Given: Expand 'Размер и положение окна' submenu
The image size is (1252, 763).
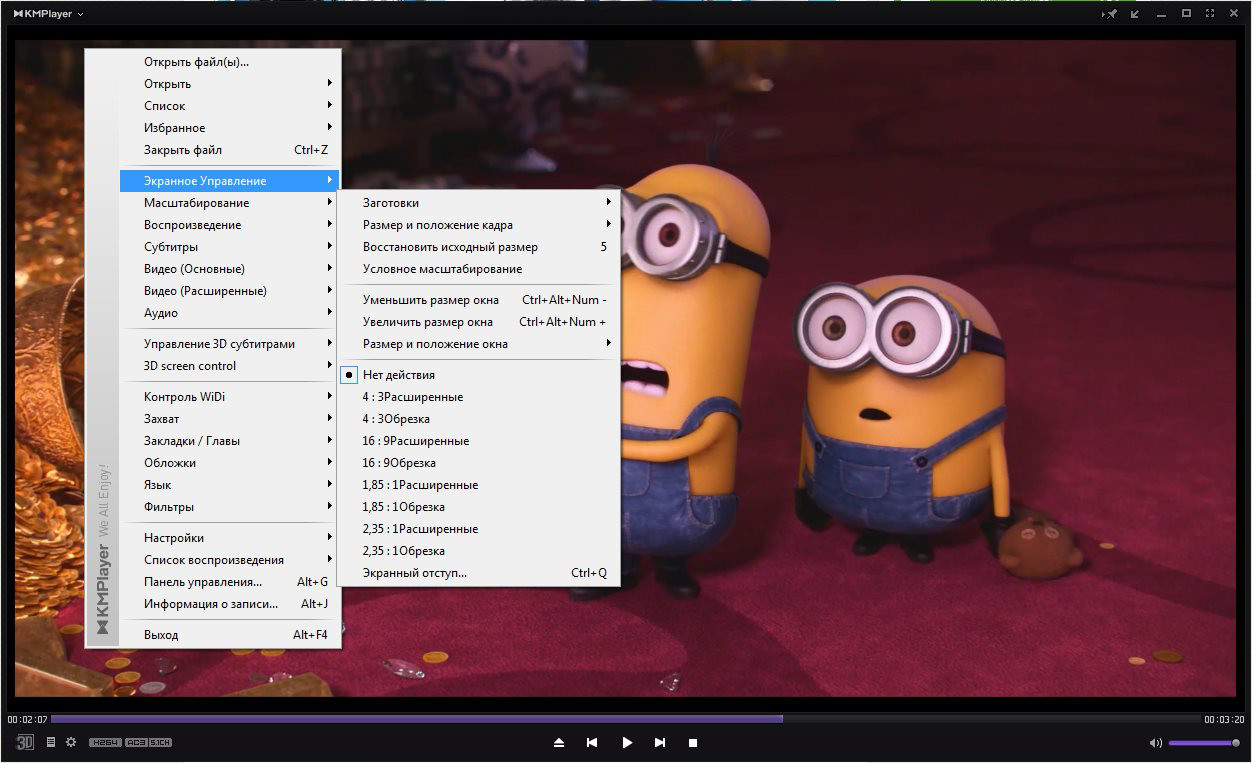Looking at the screenshot, I should tap(478, 344).
